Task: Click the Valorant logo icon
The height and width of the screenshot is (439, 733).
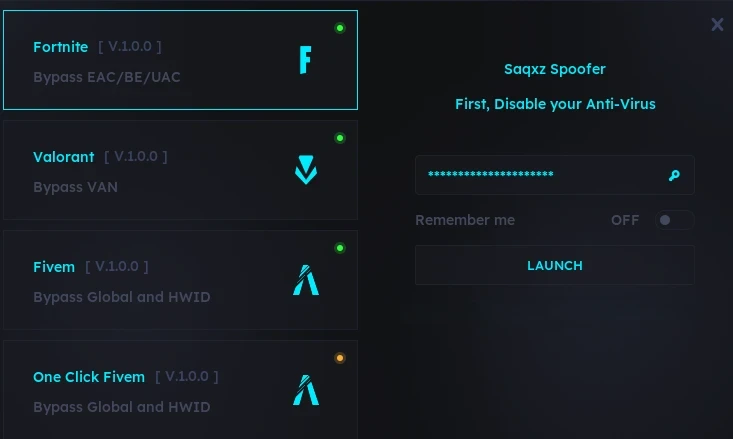Action: coord(305,170)
